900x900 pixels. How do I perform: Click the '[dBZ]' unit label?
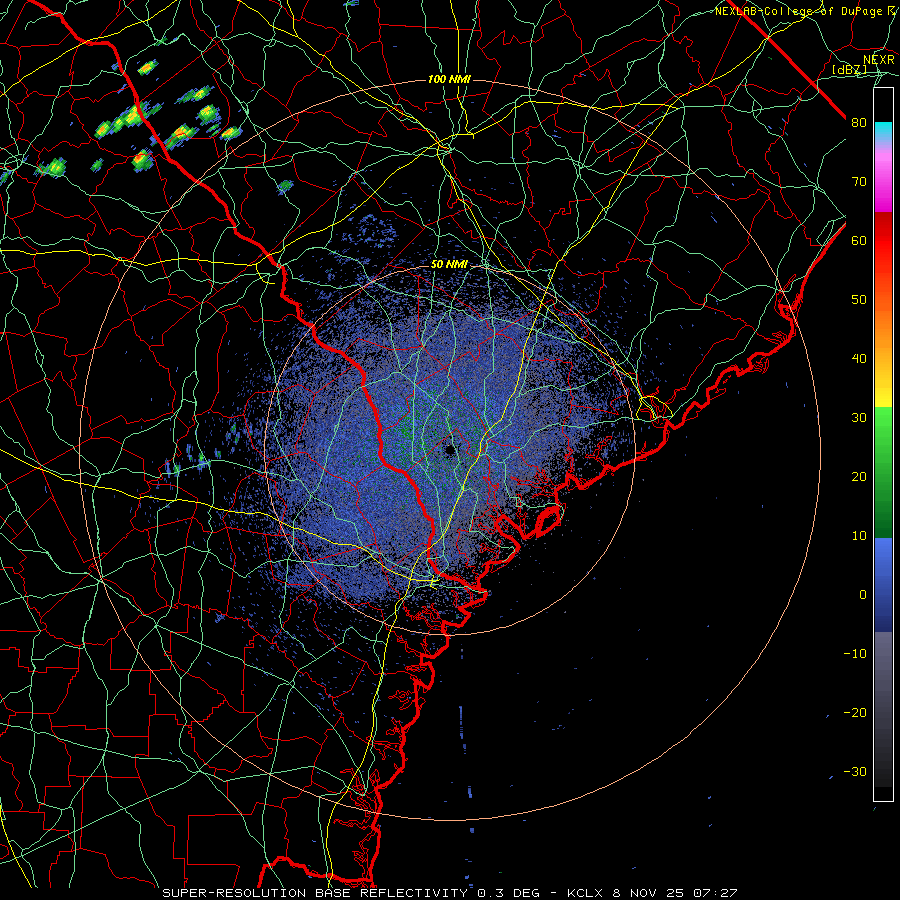(x=849, y=69)
